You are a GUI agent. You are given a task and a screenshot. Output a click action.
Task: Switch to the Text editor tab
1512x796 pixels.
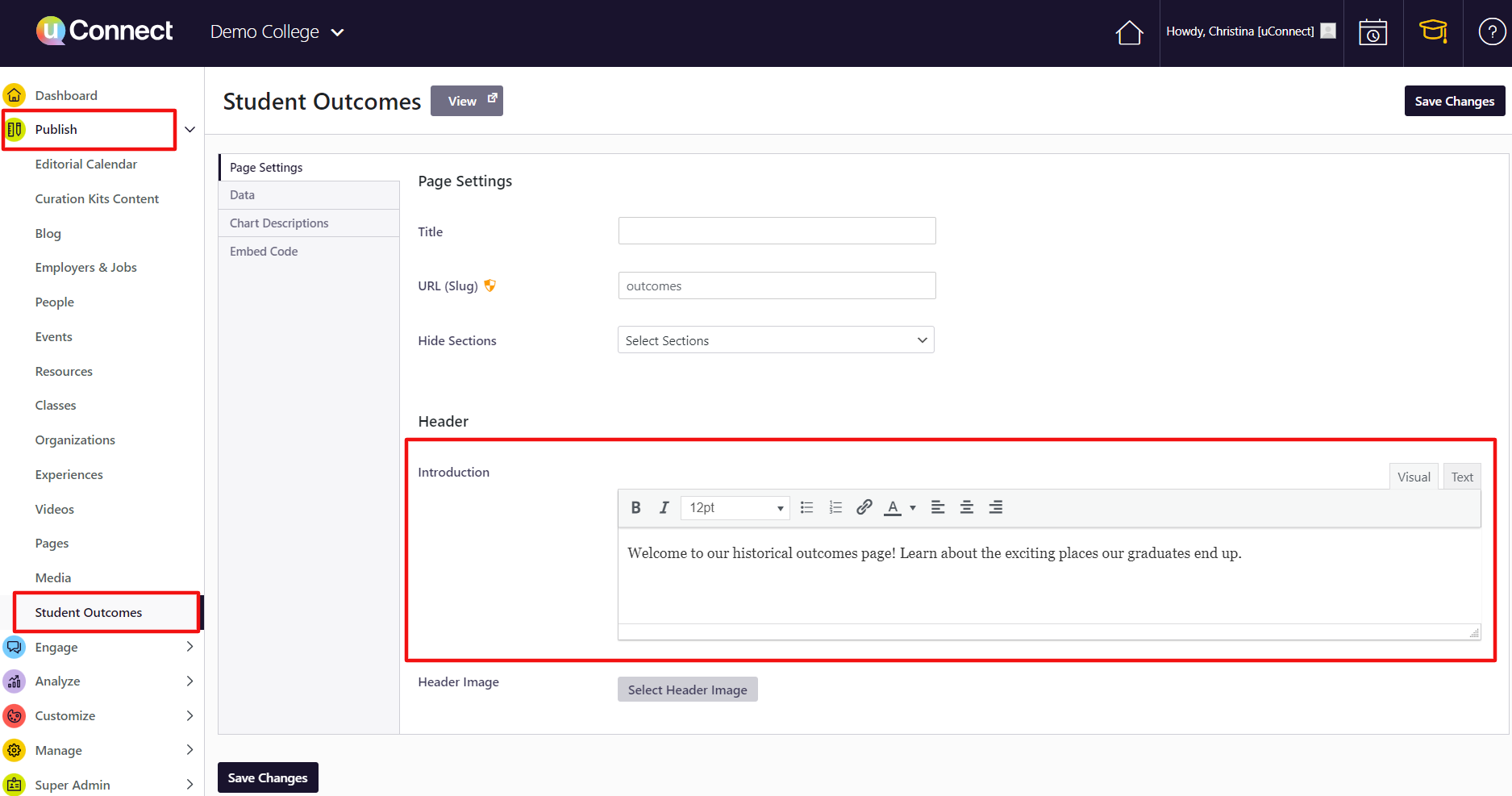[x=1461, y=477]
